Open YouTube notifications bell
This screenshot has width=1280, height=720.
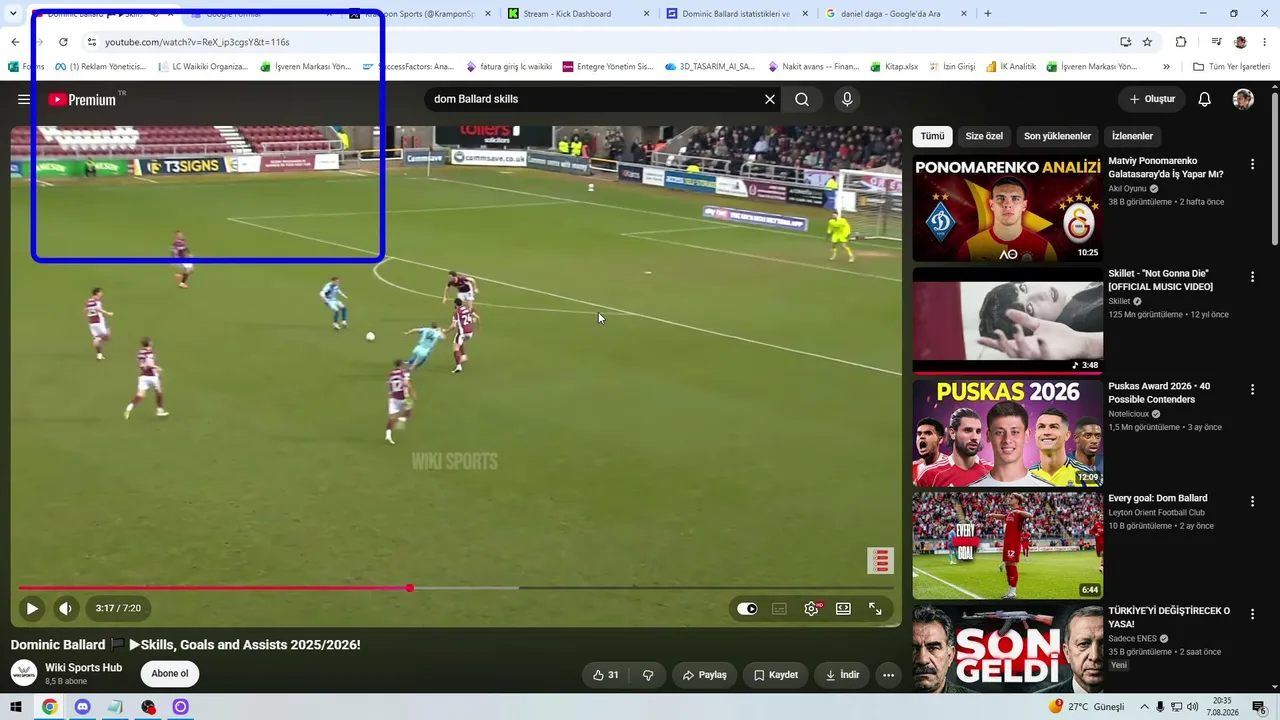click(x=1205, y=99)
